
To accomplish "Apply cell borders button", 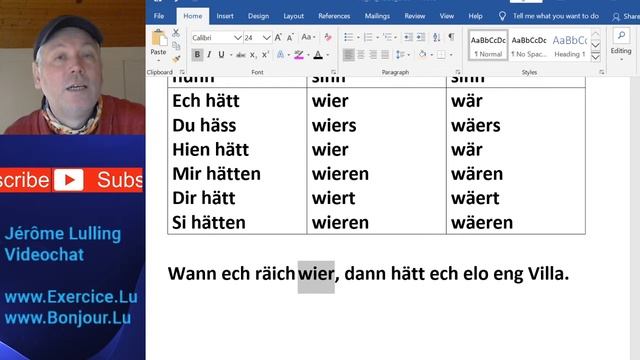I will (441, 55).
